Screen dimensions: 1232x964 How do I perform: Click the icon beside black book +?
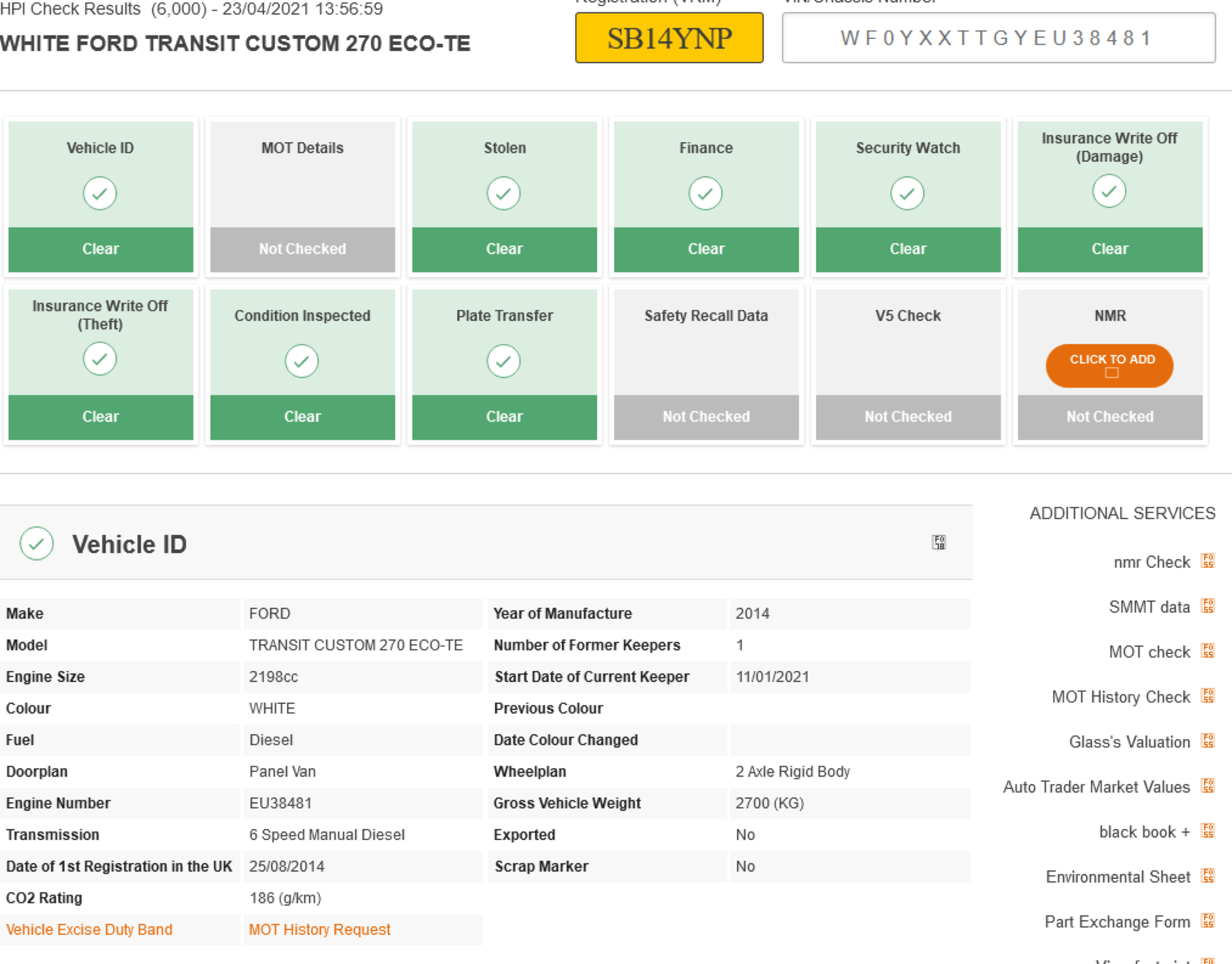tap(1208, 831)
